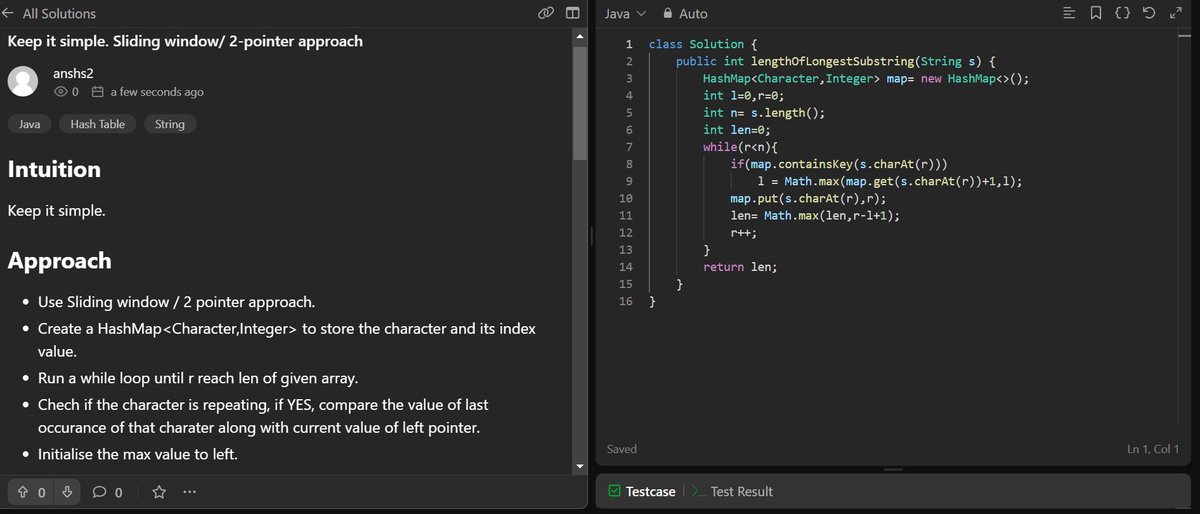Click the username ansh s2
1200x514 pixels.
[73, 73]
